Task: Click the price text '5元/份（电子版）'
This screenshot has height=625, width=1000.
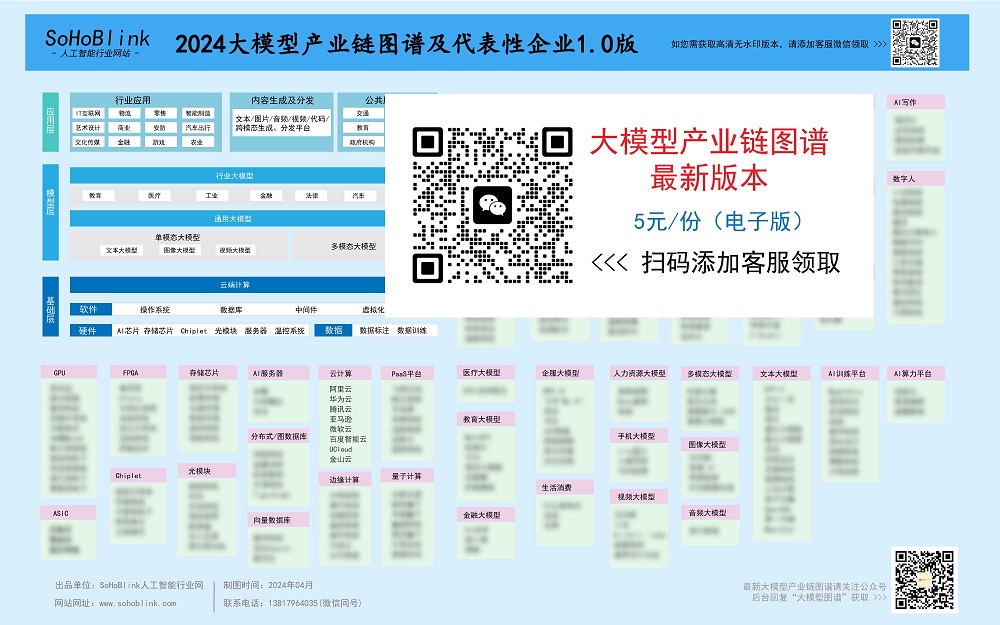Action: point(719,221)
